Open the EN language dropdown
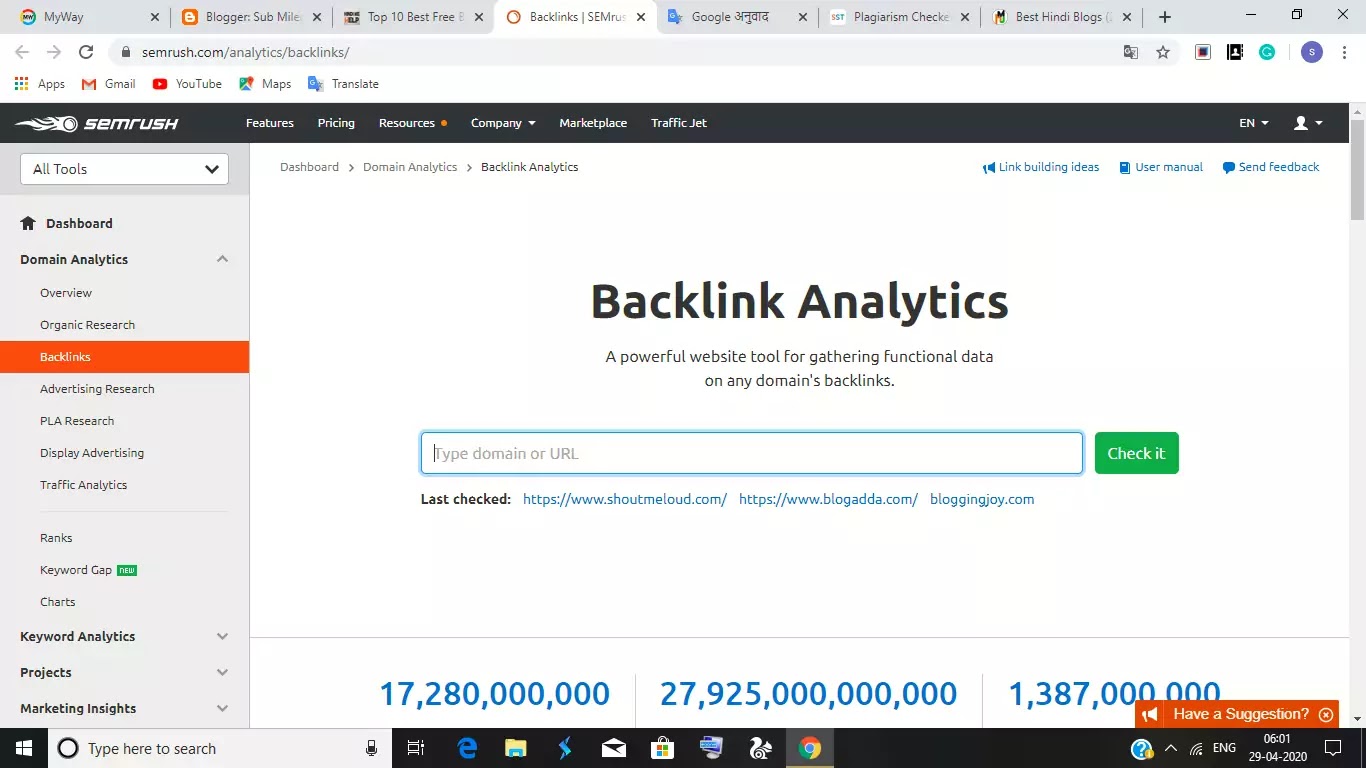 click(x=1254, y=123)
